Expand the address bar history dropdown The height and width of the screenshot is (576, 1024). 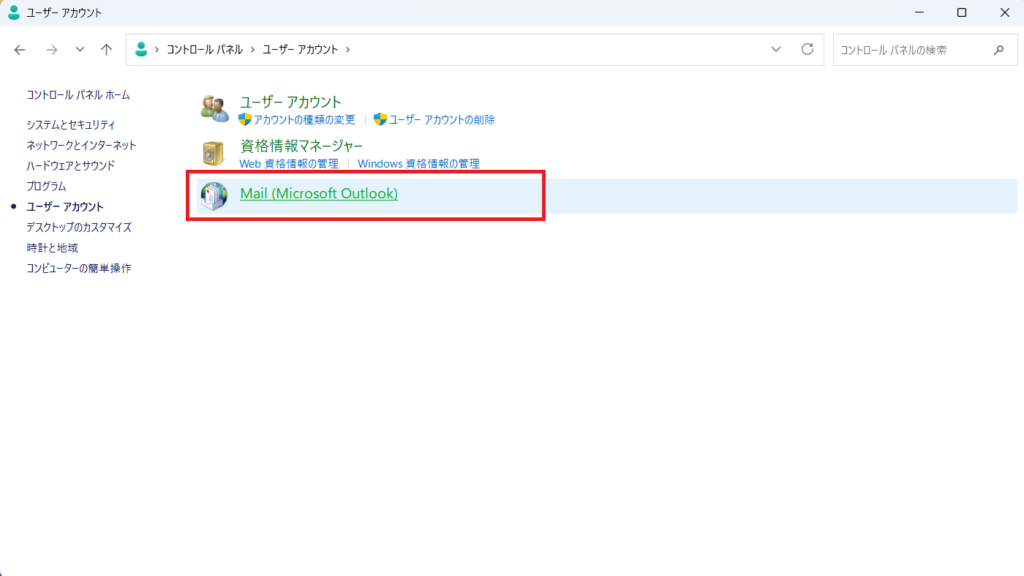(x=777, y=49)
